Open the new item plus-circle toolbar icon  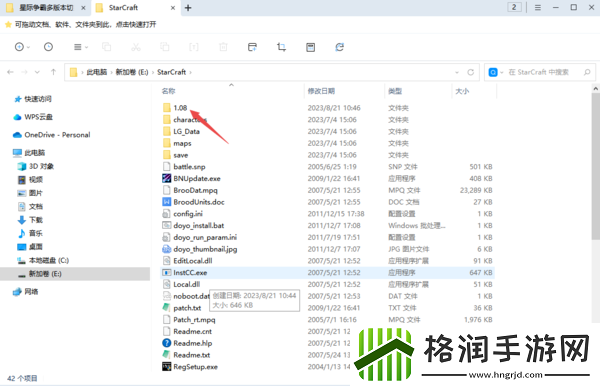pos(19,47)
